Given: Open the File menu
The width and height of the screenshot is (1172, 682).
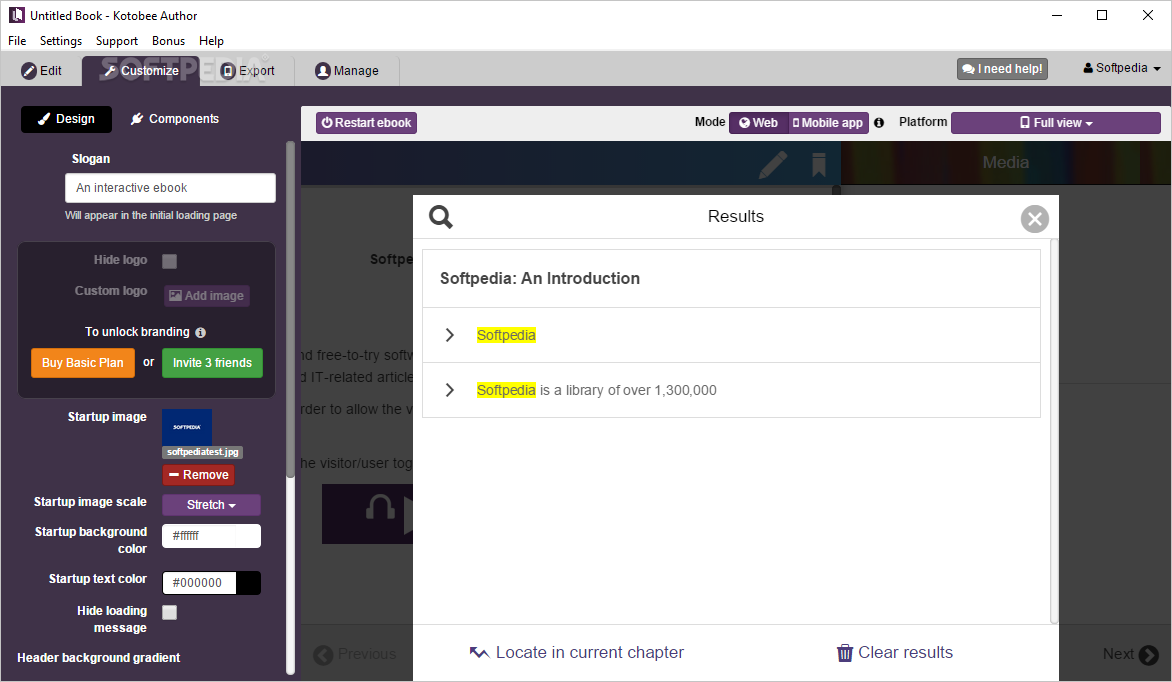Looking at the screenshot, I should tap(17, 40).
